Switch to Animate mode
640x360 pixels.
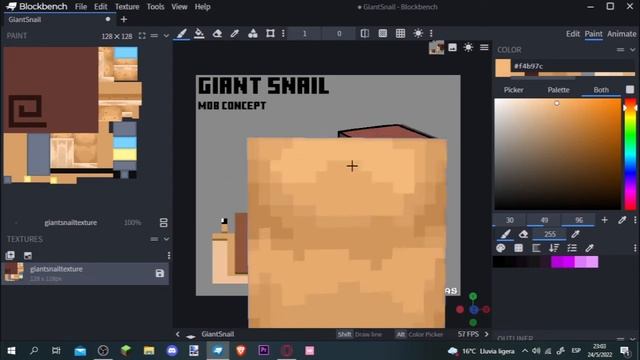(x=621, y=34)
